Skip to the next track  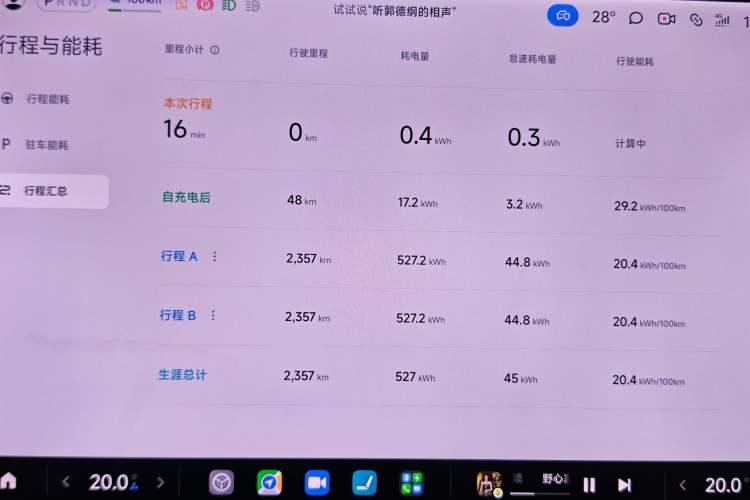[x=624, y=485]
